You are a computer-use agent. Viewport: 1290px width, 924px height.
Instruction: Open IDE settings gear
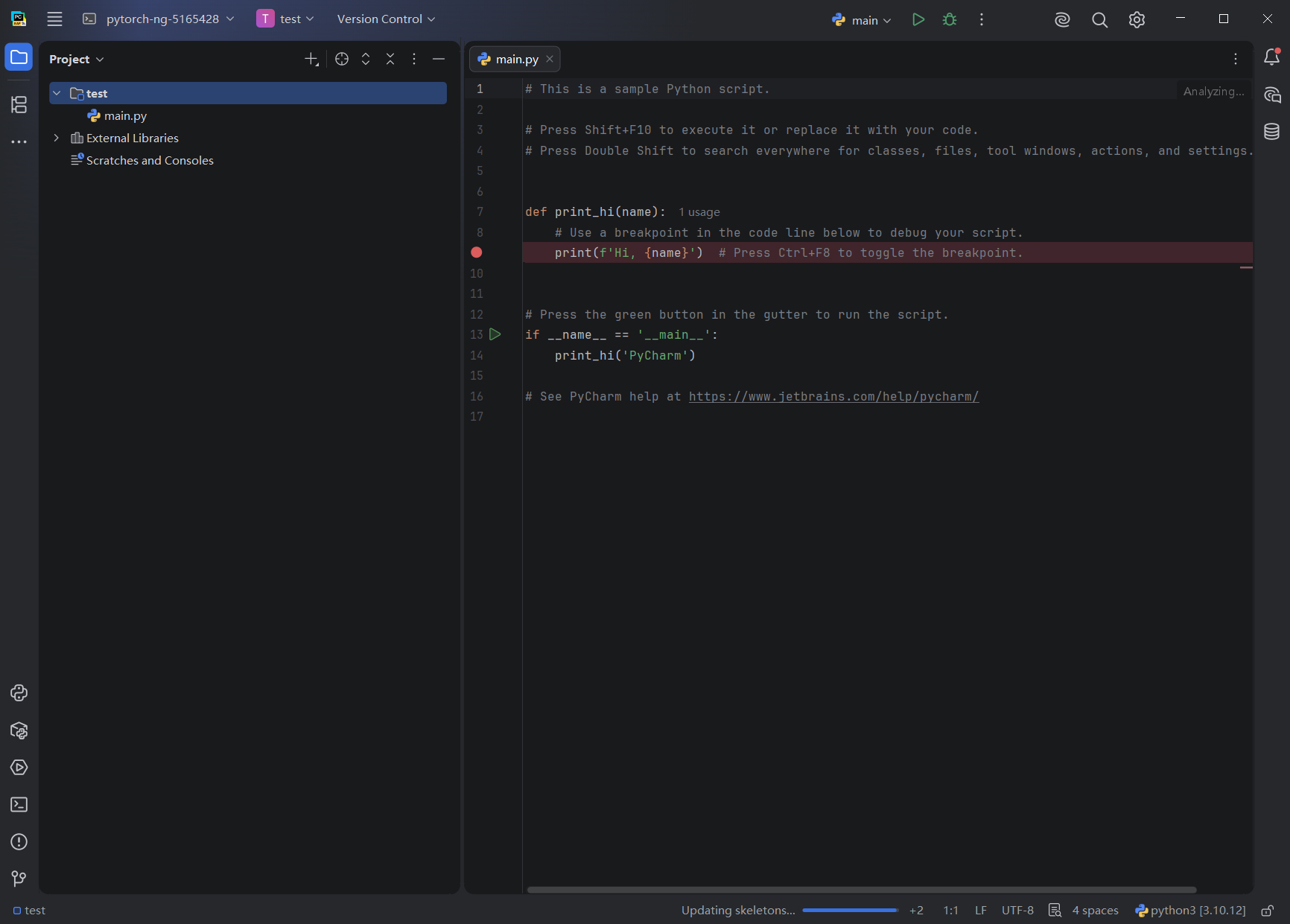coord(1137,19)
